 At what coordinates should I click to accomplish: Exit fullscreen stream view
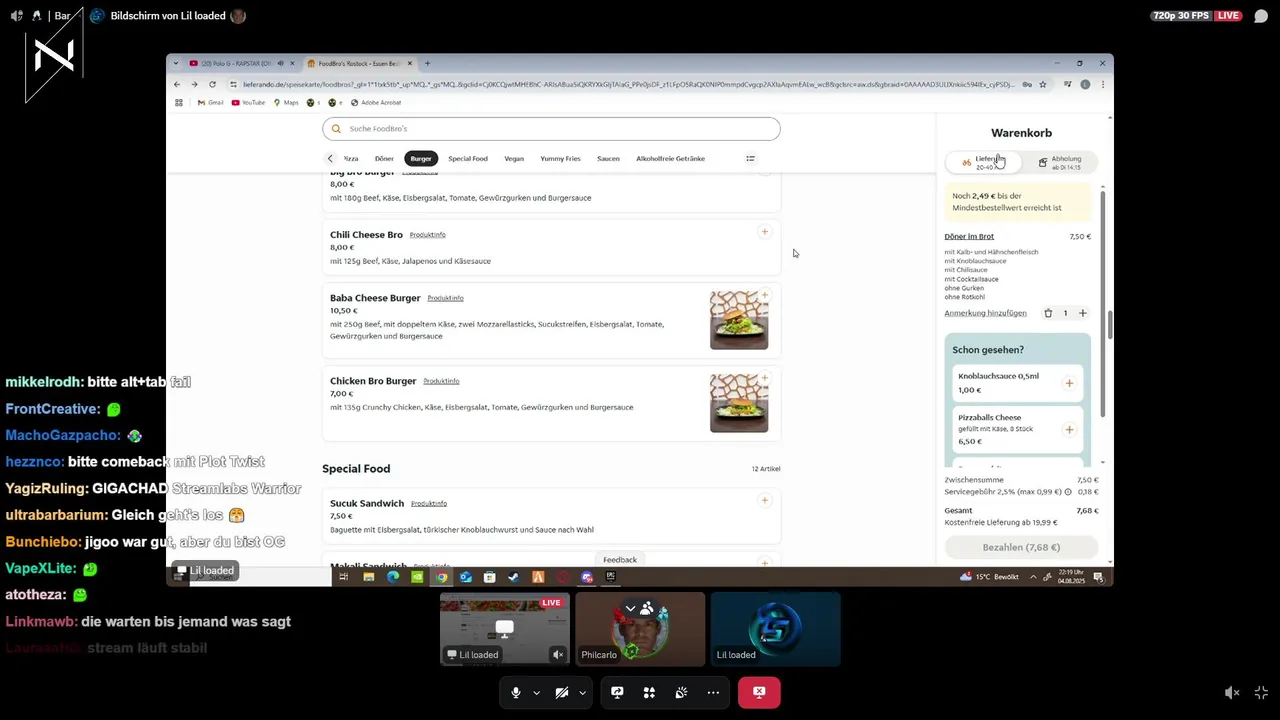1262,692
